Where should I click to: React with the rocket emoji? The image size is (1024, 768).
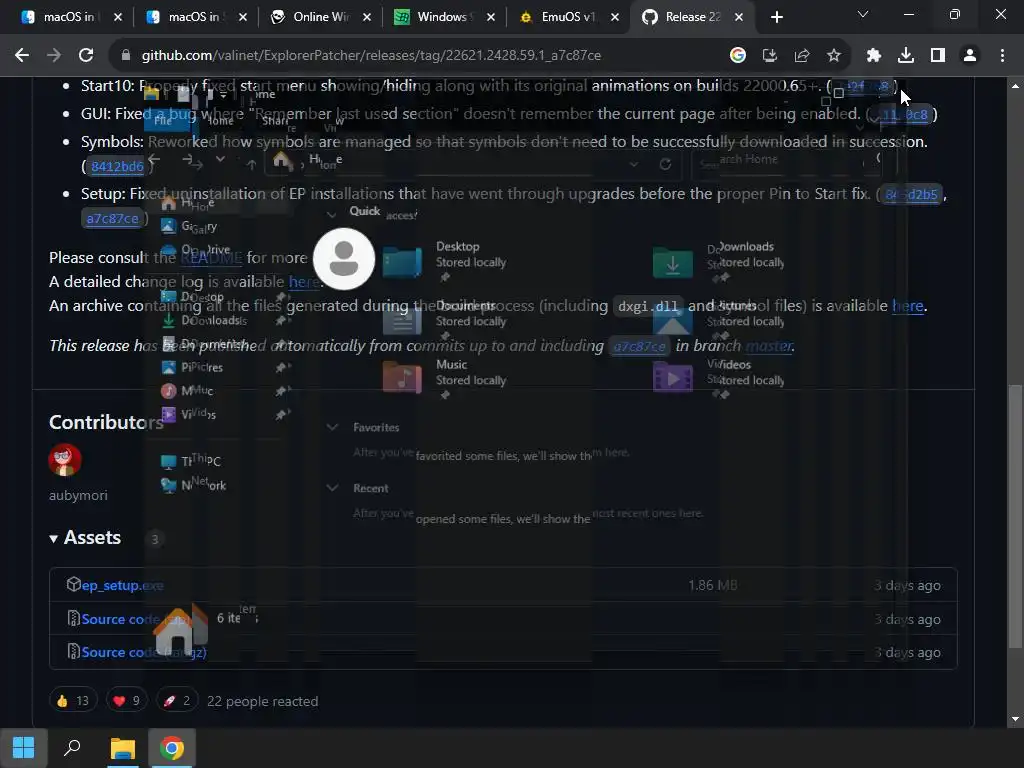[177, 701]
